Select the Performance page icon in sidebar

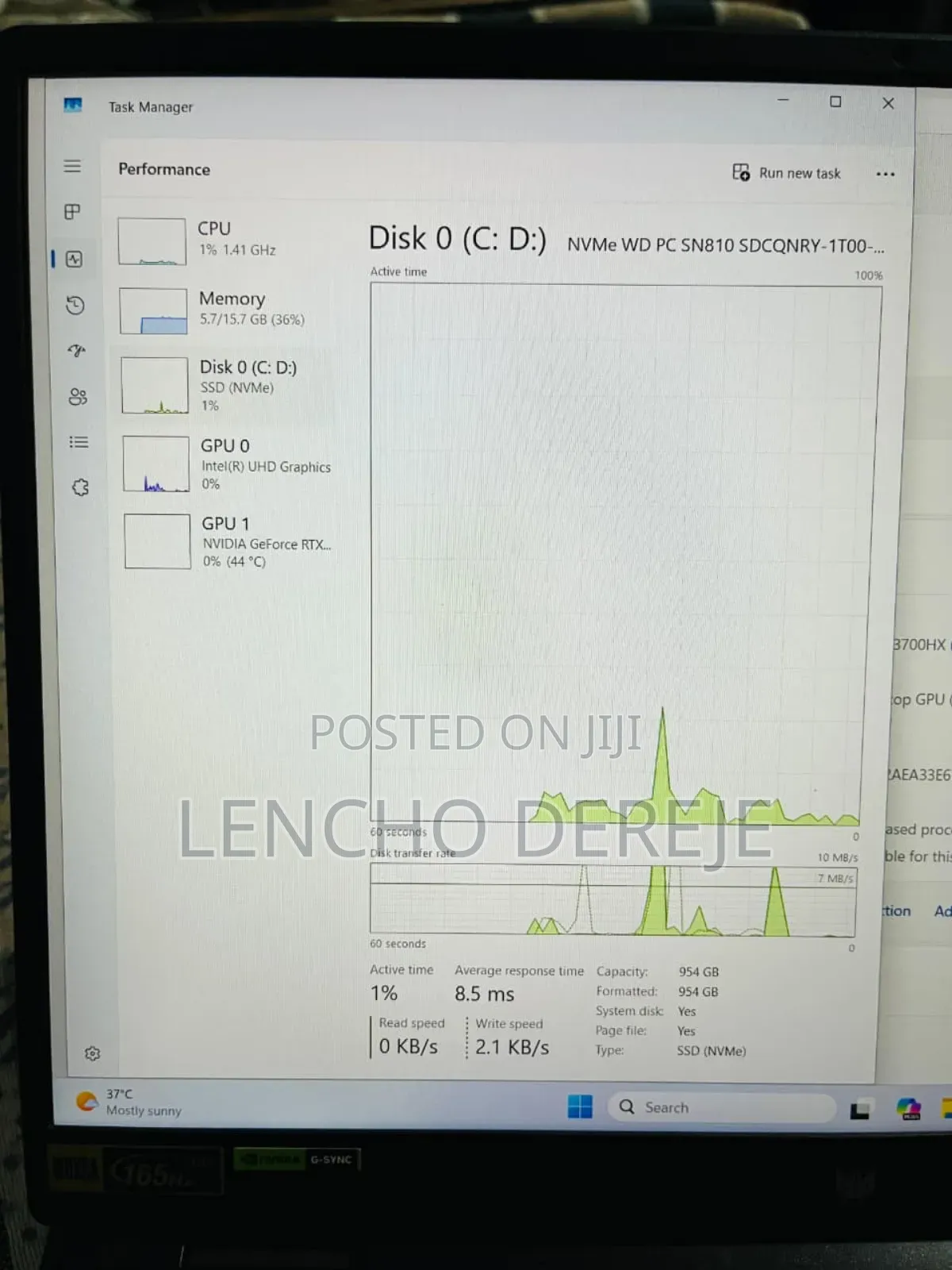pos(74,259)
